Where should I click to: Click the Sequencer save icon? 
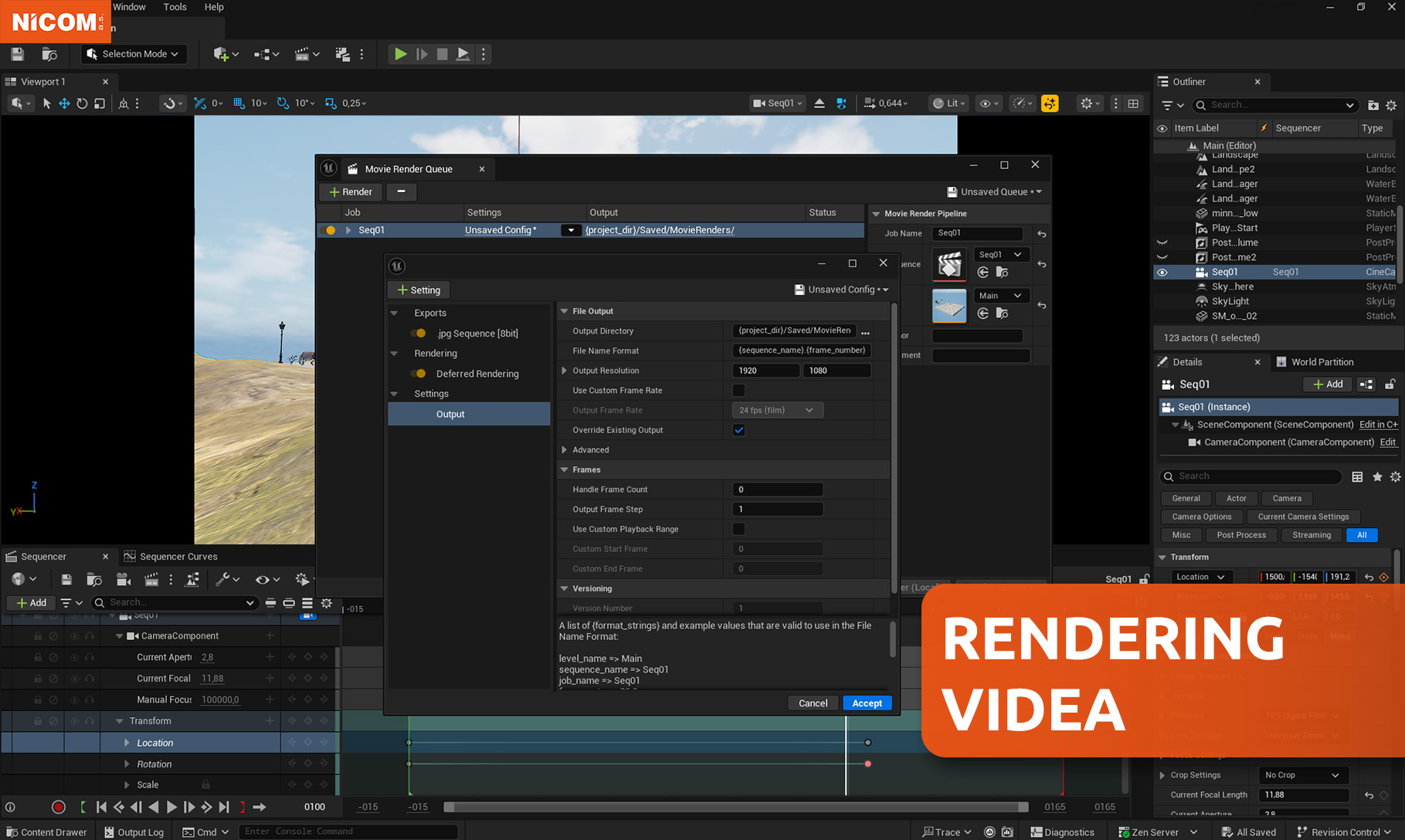[66, 579]
